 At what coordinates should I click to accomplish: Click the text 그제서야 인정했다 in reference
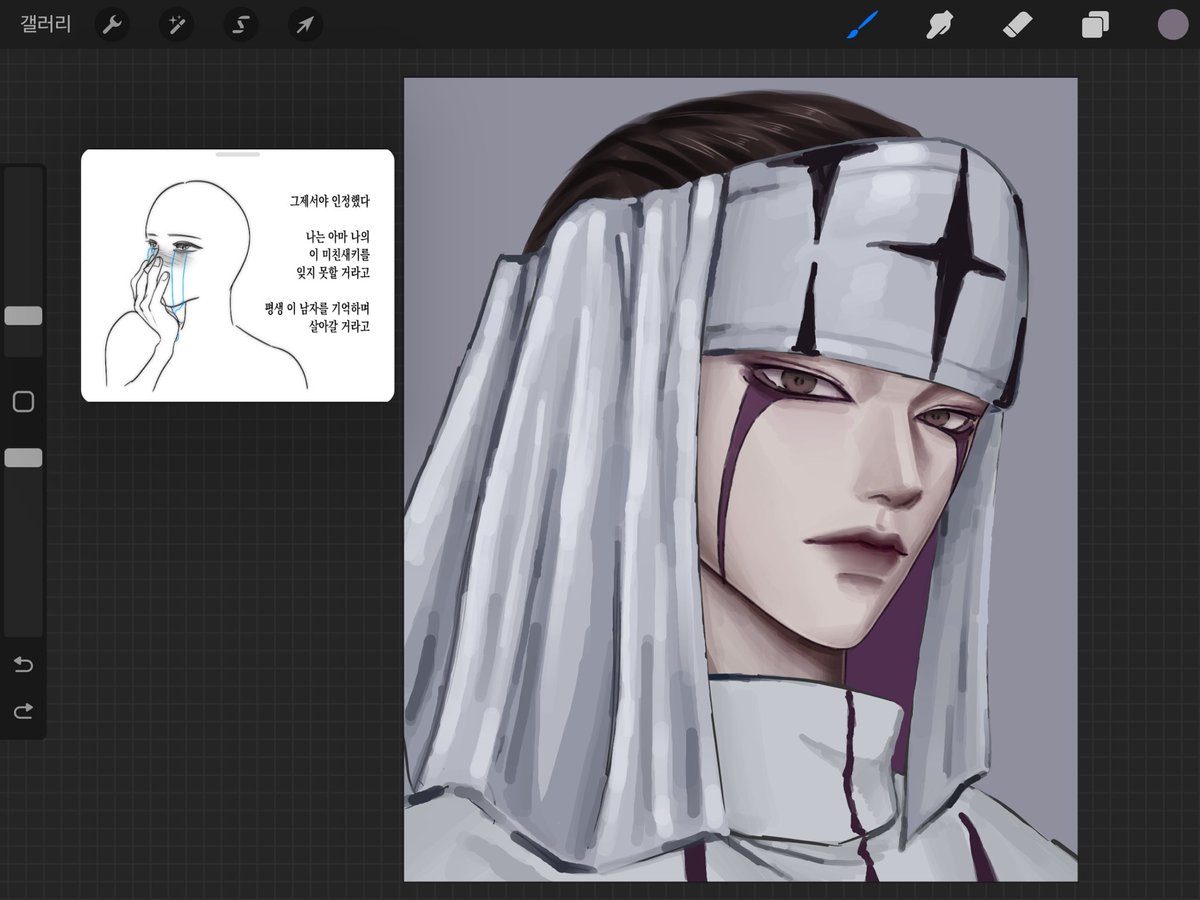click(x=329, y=201)
